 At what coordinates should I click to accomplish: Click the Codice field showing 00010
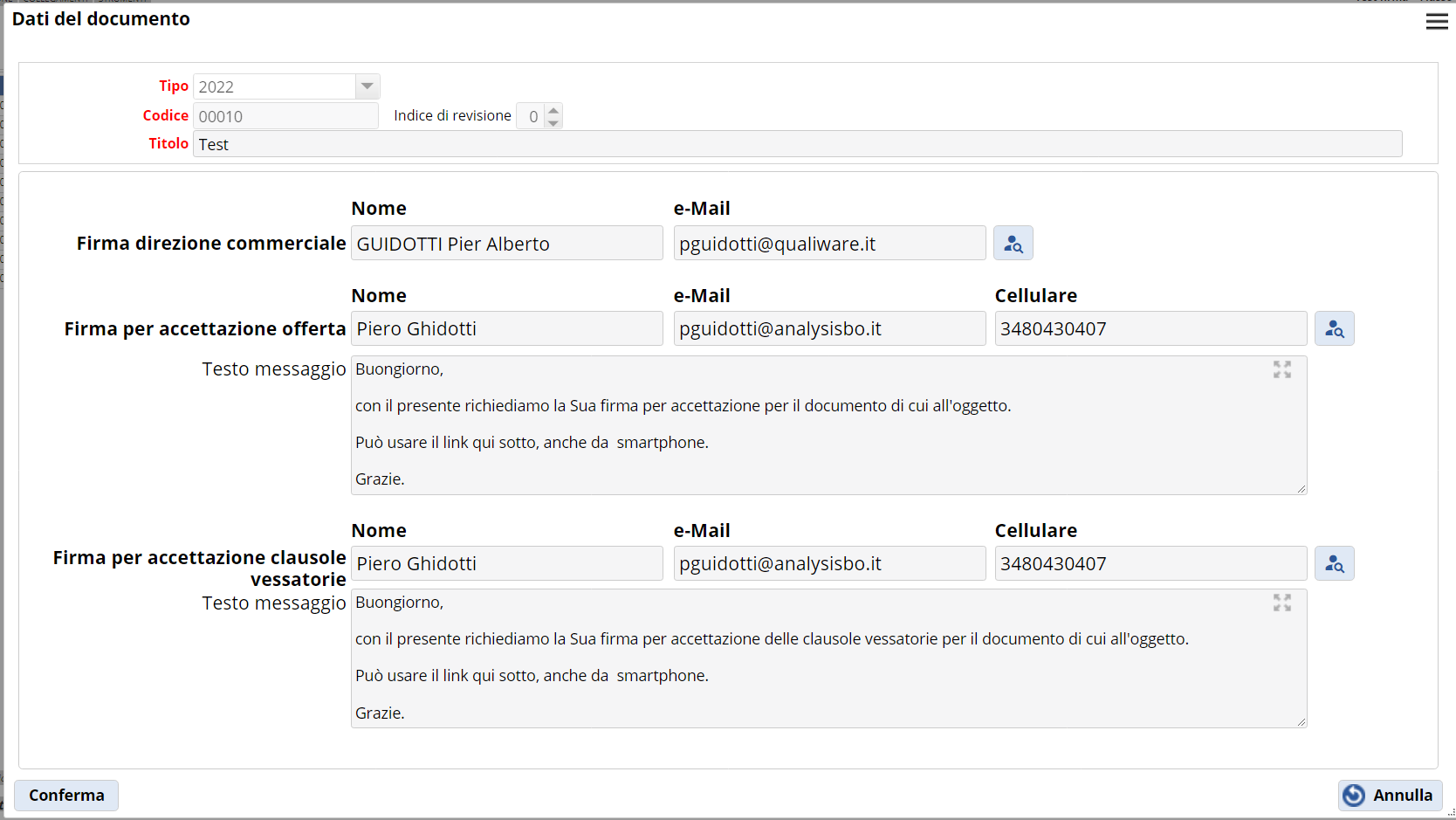click(x=285, y=116)
